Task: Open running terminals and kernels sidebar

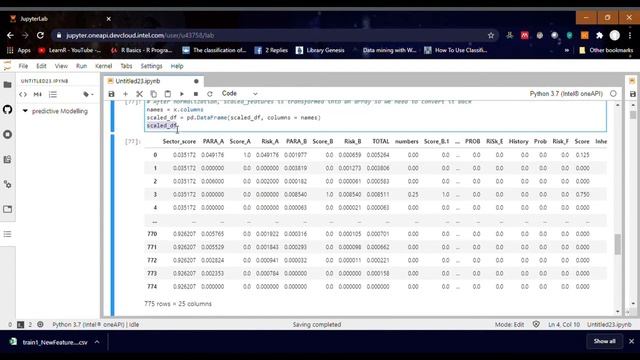Action: tap(7, 134)
